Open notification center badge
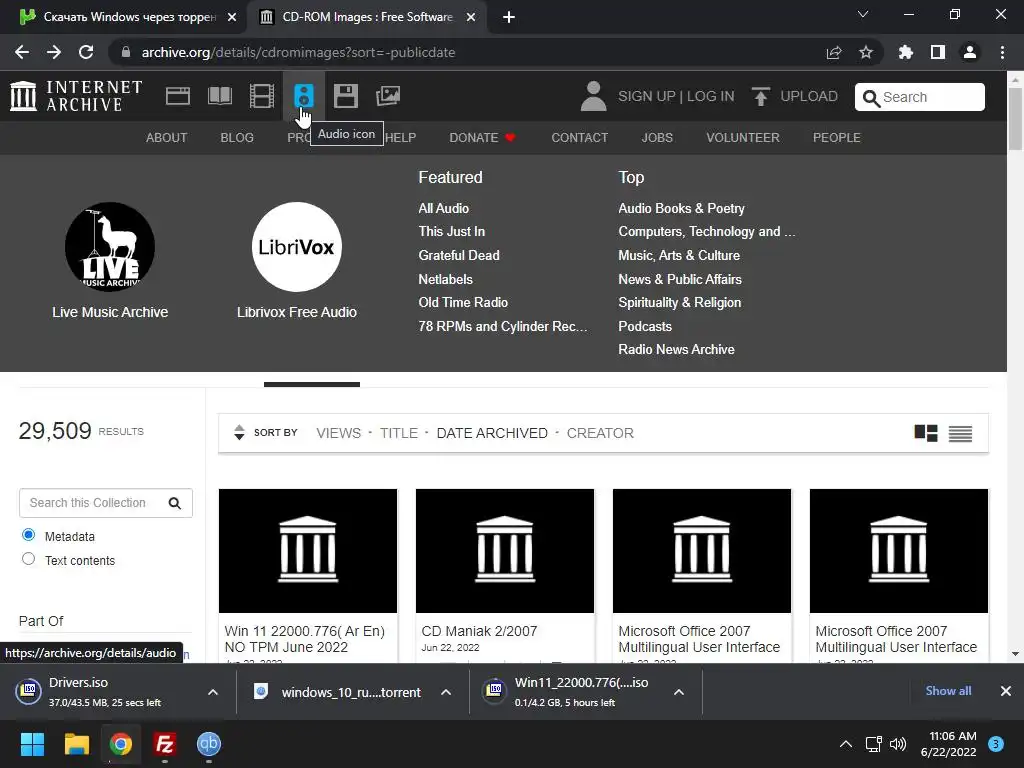This screenshot has height=768, width=1024. coord(996,744)
